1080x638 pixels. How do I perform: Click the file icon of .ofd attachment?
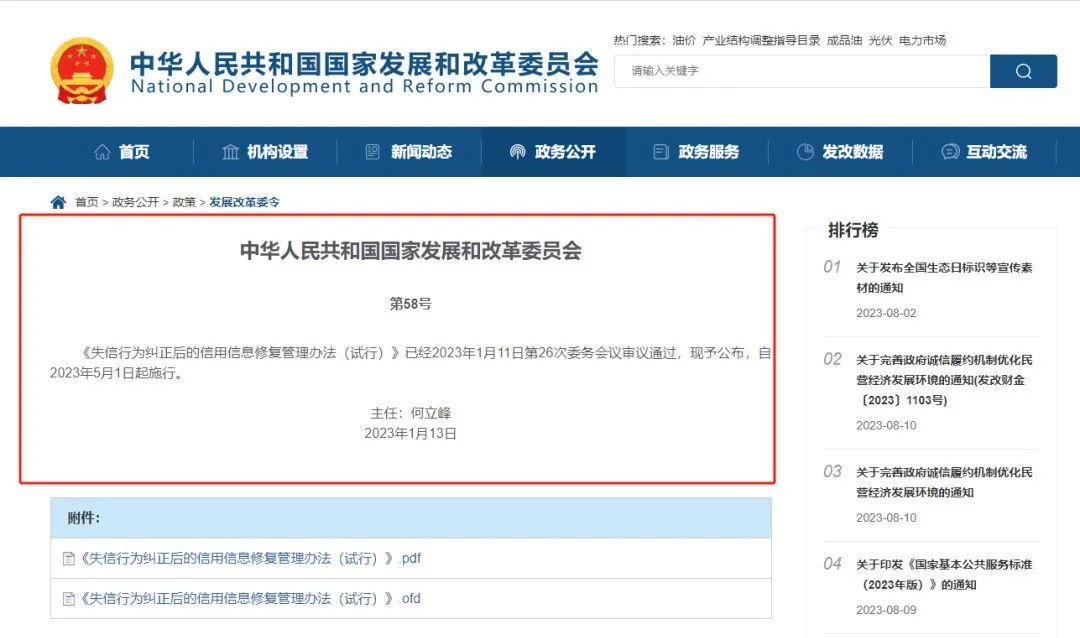click(x=68, y=599)
